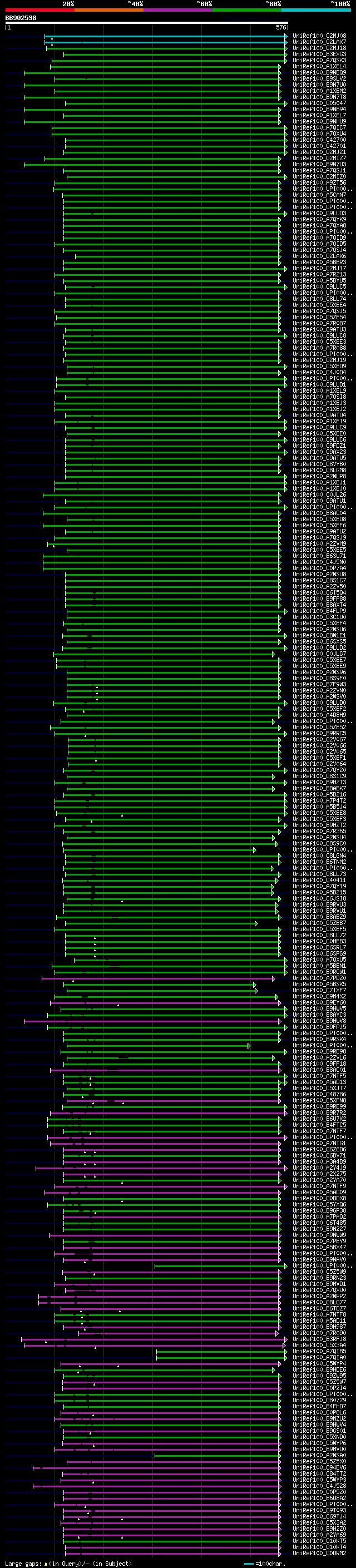Select the UniRef100_B9HDE6 label

[319, 1370]
